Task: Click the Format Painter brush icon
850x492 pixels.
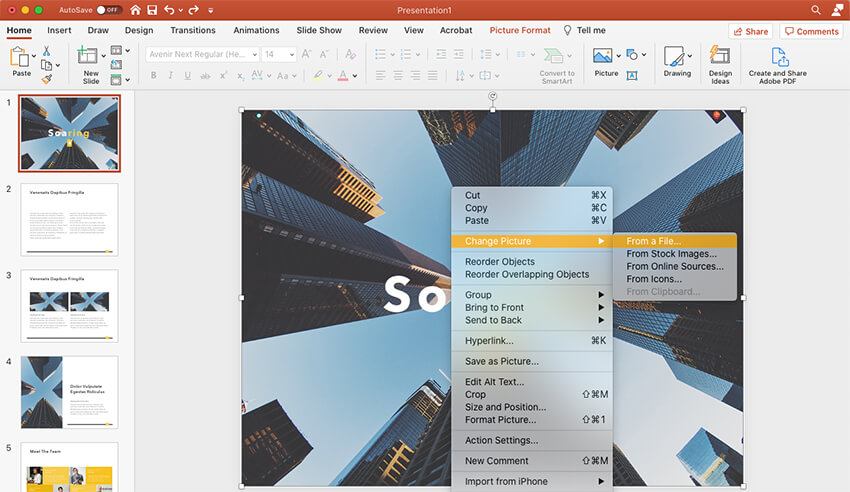Action: tap(47, 79)
